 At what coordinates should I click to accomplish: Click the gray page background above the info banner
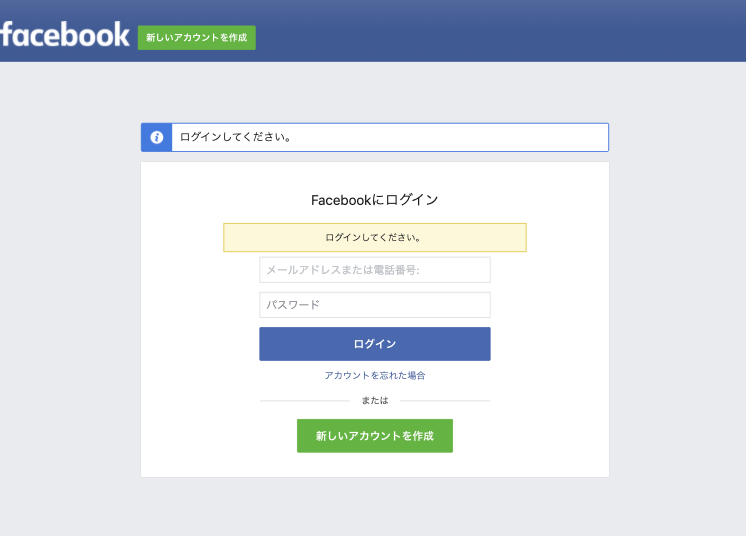[x=375, y=92]
